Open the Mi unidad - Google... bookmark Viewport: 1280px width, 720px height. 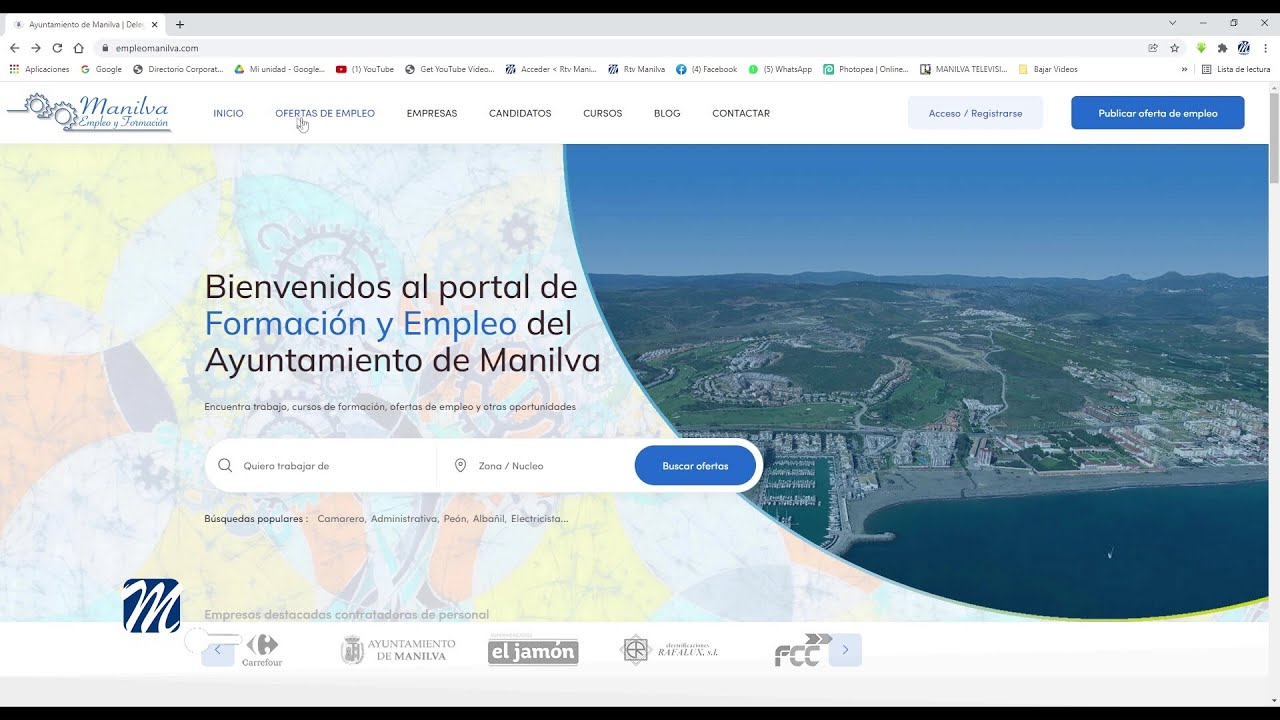(x=280, y=70)
